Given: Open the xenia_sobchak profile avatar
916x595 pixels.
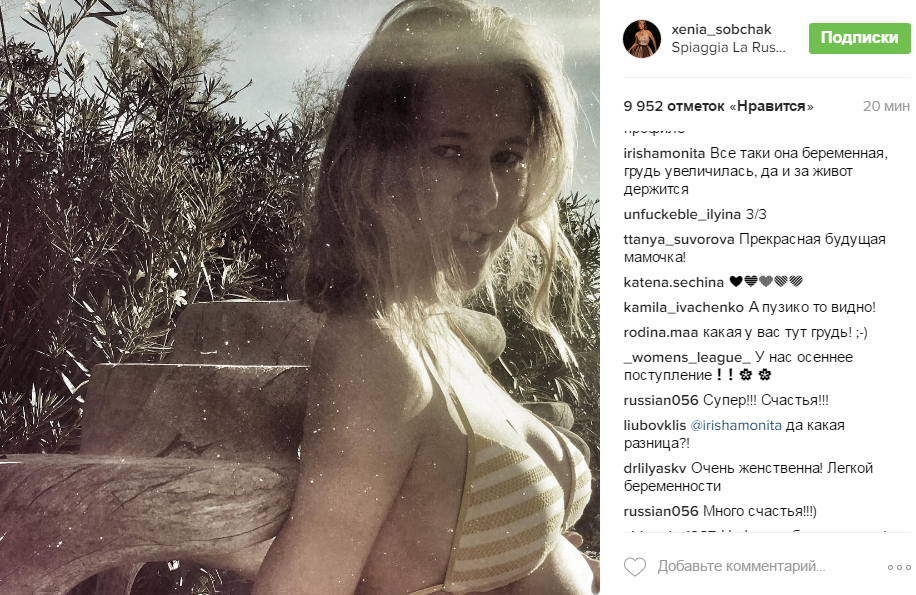Looking at the screenshot, I should (642, 39).
